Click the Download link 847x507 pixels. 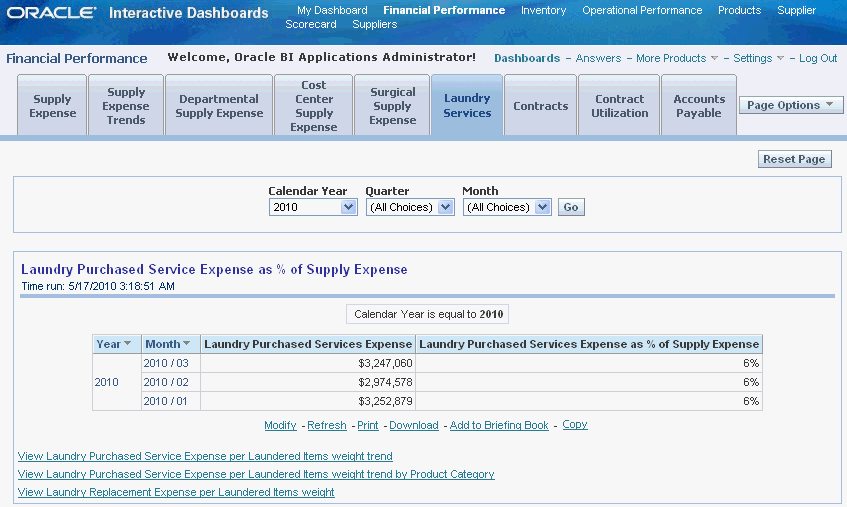click(414, 425)
